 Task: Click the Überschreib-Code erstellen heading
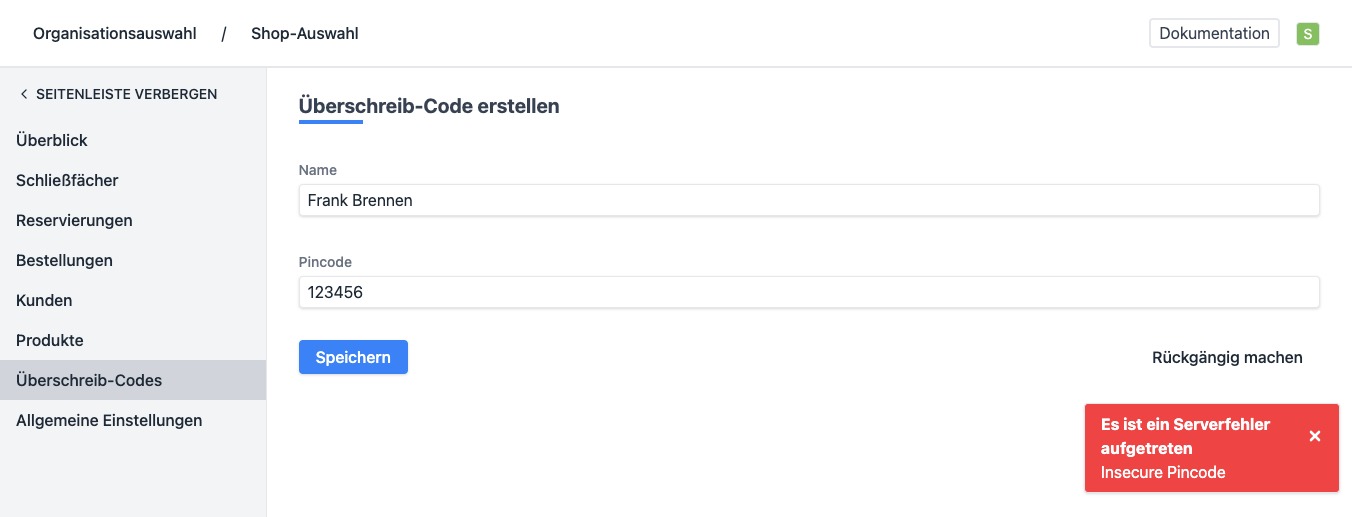[429, 105]
